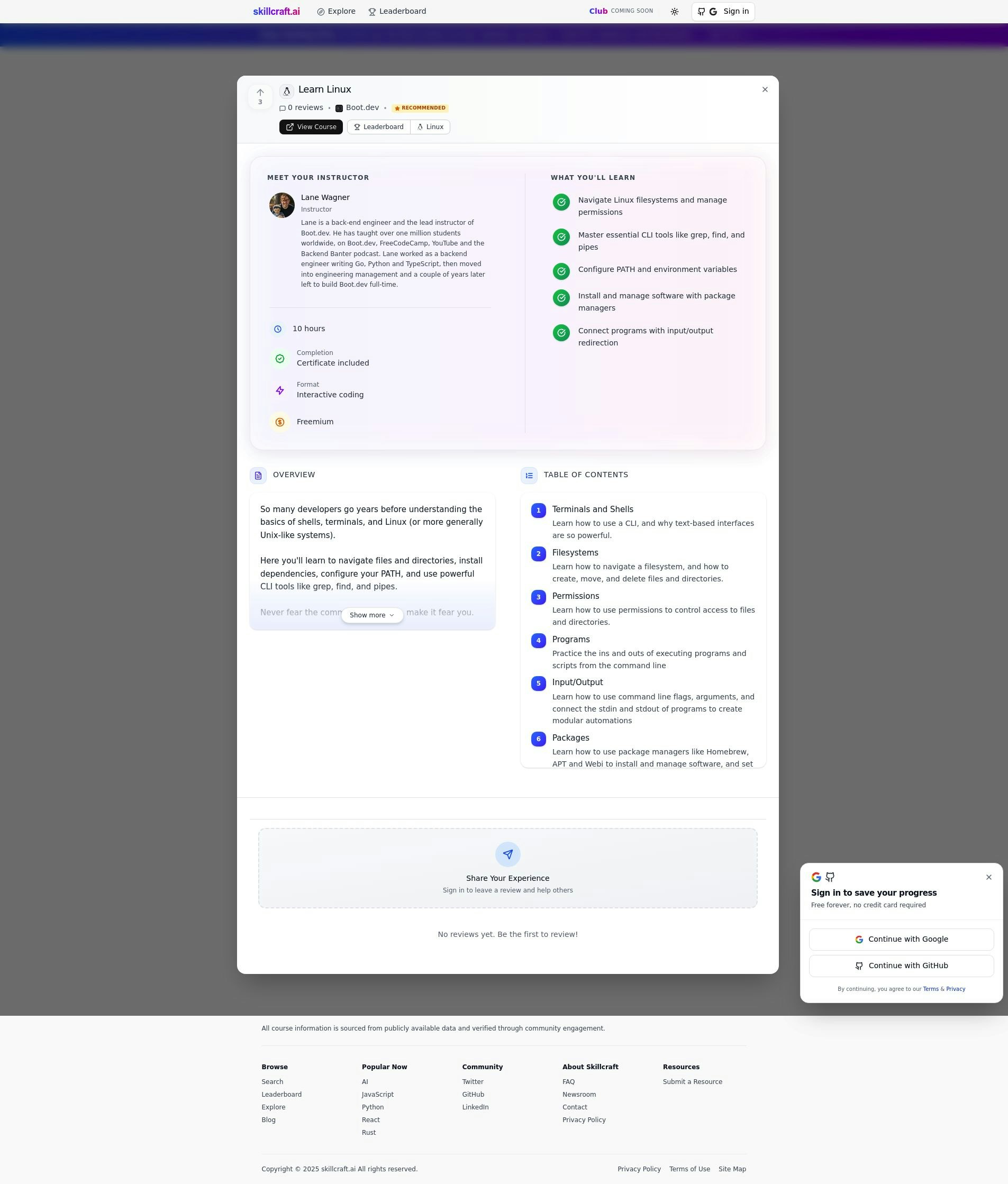Open Python under Popular Now
The image size is (1008, 1184).
click(373, 1107)
